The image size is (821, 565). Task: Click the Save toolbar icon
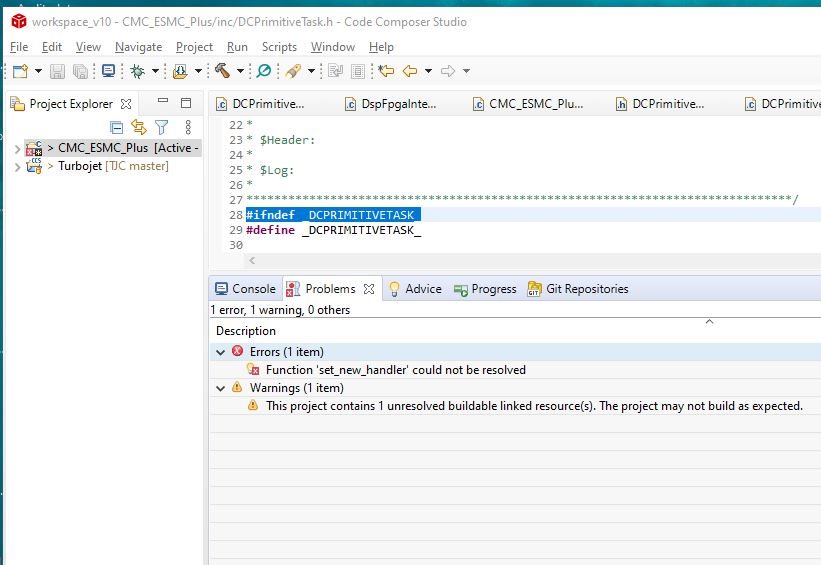57,71
